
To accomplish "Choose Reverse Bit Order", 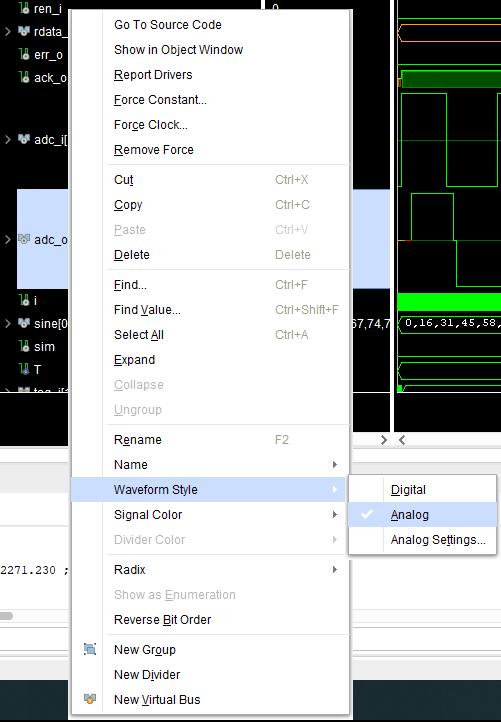I will click(x=210, y=619).
